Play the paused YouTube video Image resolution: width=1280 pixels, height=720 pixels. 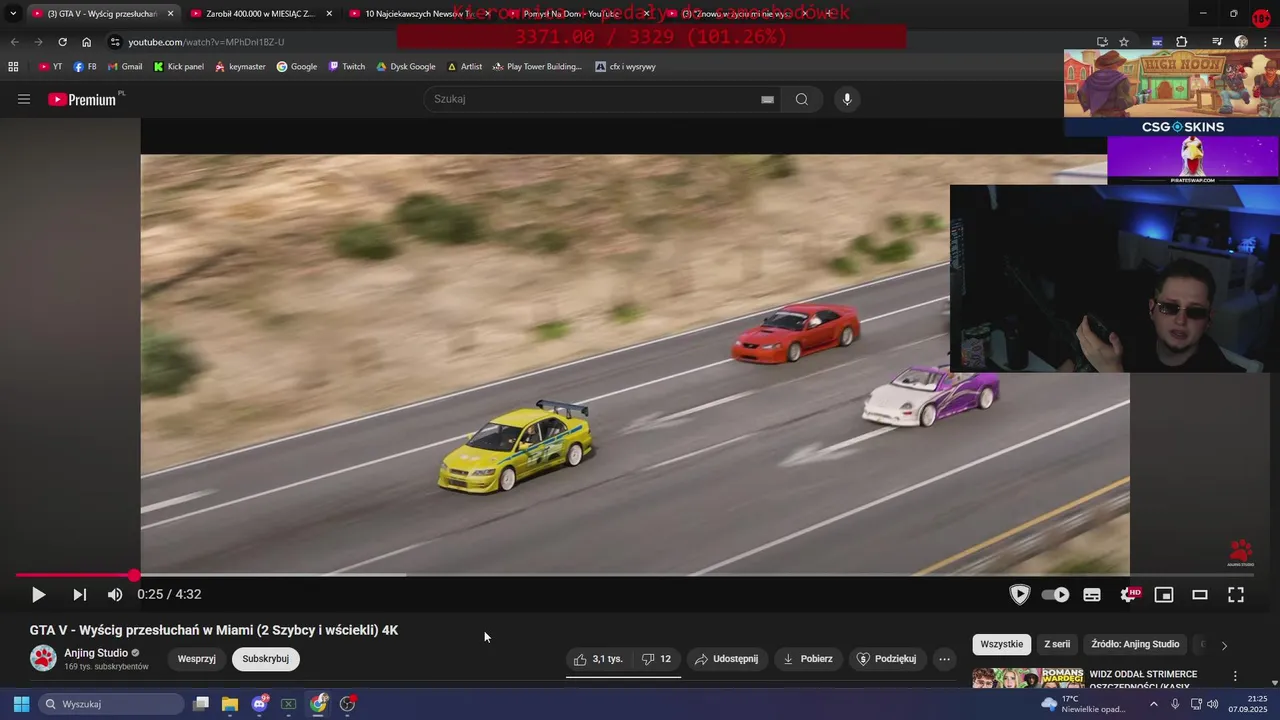[x=38, y=595]
